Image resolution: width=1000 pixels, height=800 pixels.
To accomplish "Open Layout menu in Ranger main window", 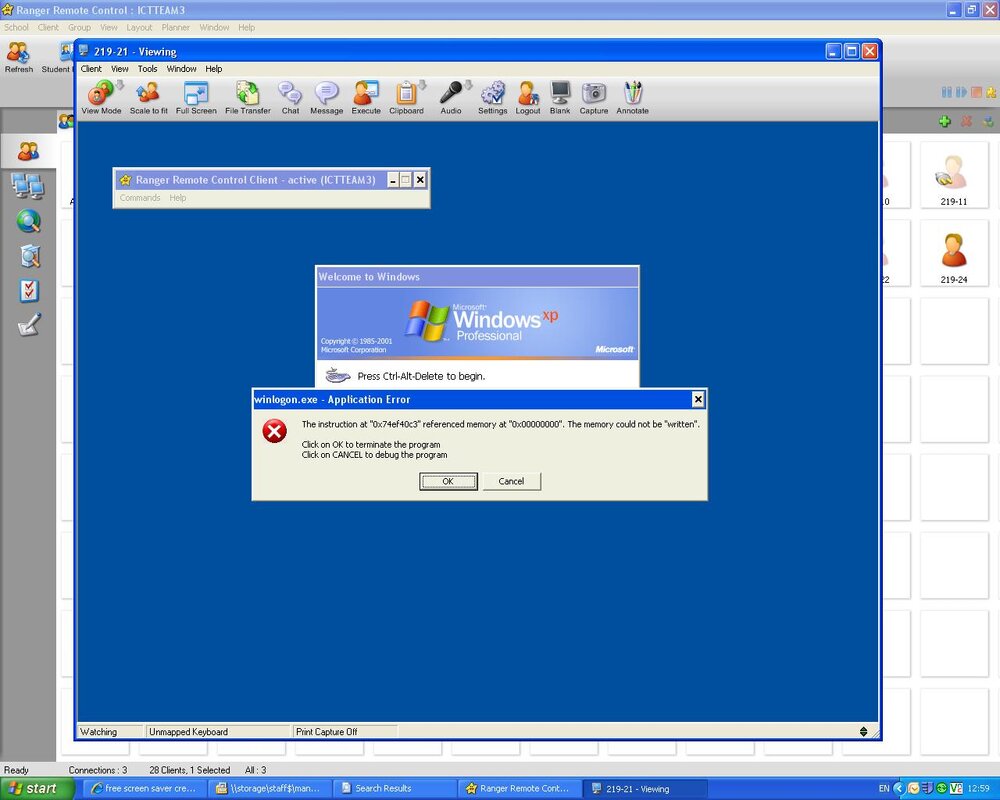I will [139, 27].
